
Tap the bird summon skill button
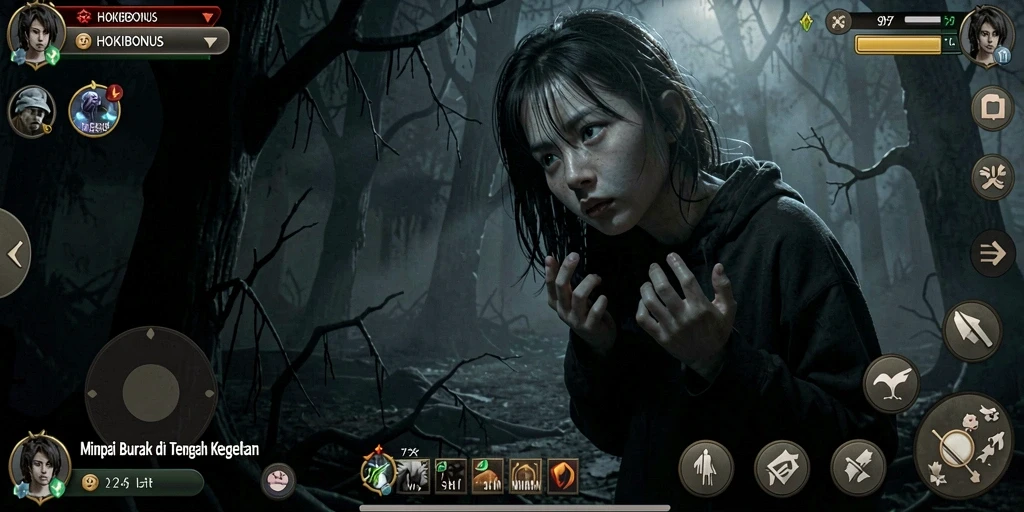[891, 384]
